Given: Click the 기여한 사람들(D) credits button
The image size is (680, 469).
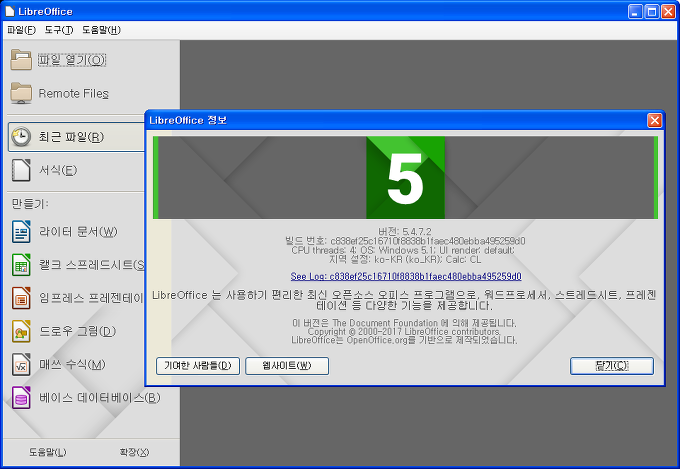Looking at the screenshot, I should point(198,366).
